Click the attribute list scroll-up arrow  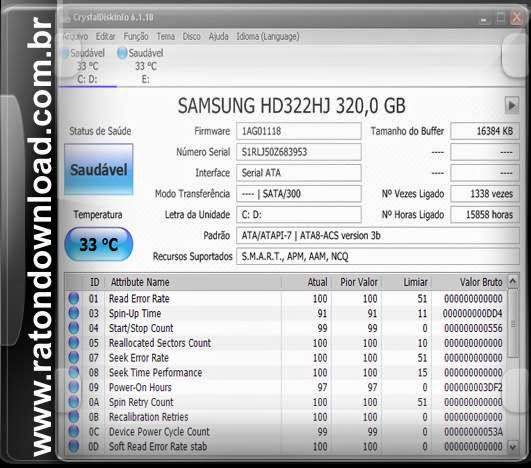coord(513,281)
